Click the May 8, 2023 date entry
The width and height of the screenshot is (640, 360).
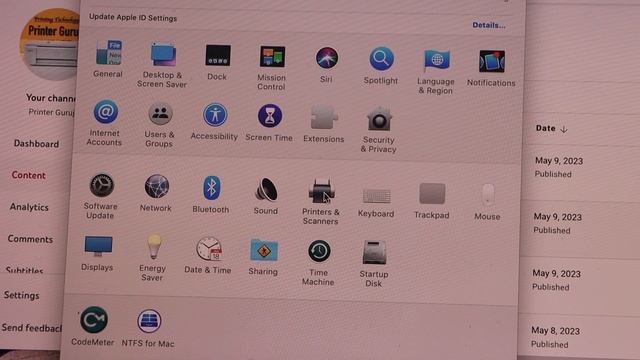[x=555, y=331]
